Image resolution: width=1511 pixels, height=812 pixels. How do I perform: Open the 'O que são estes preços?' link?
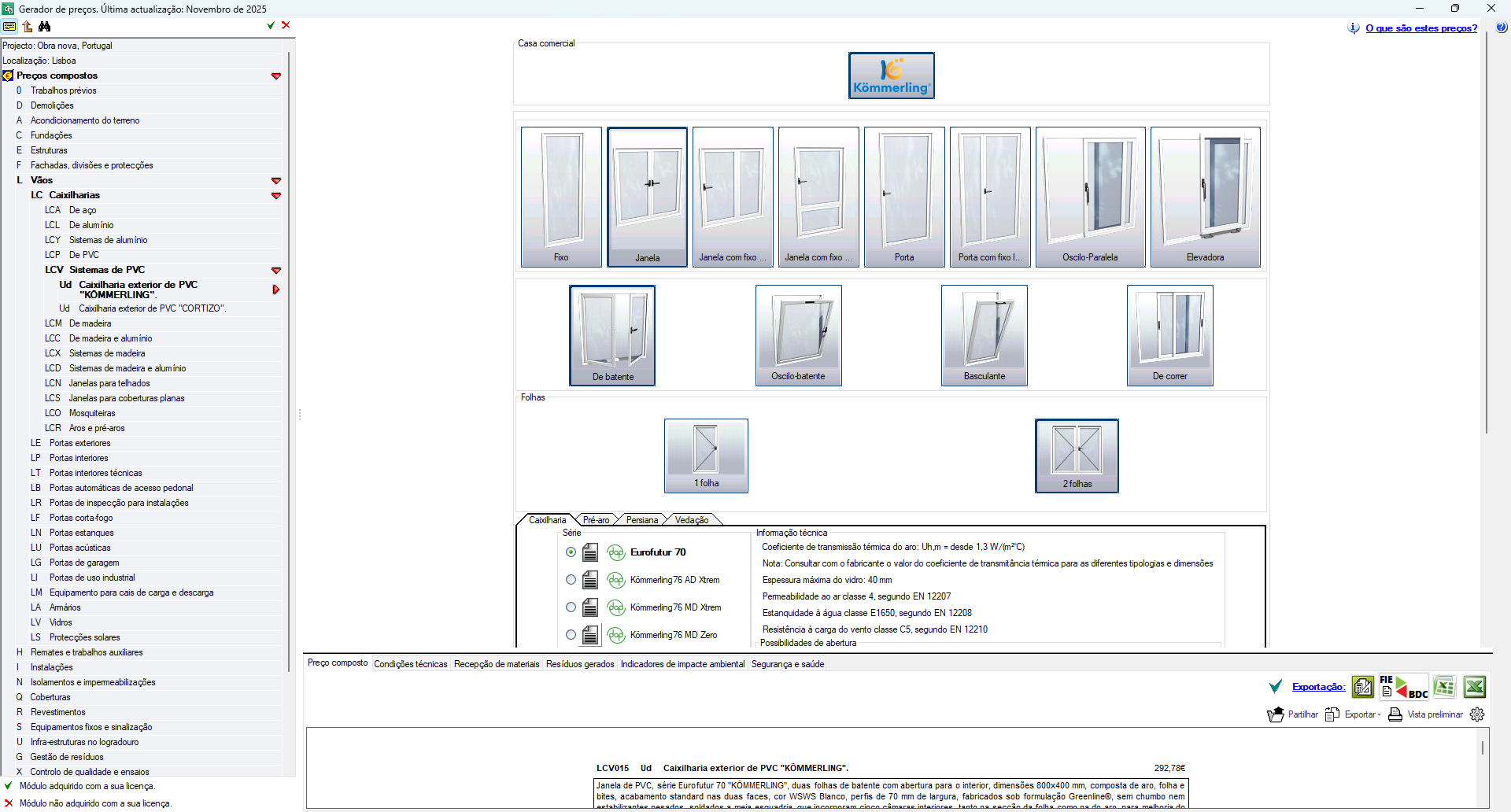coord(1421,28)
